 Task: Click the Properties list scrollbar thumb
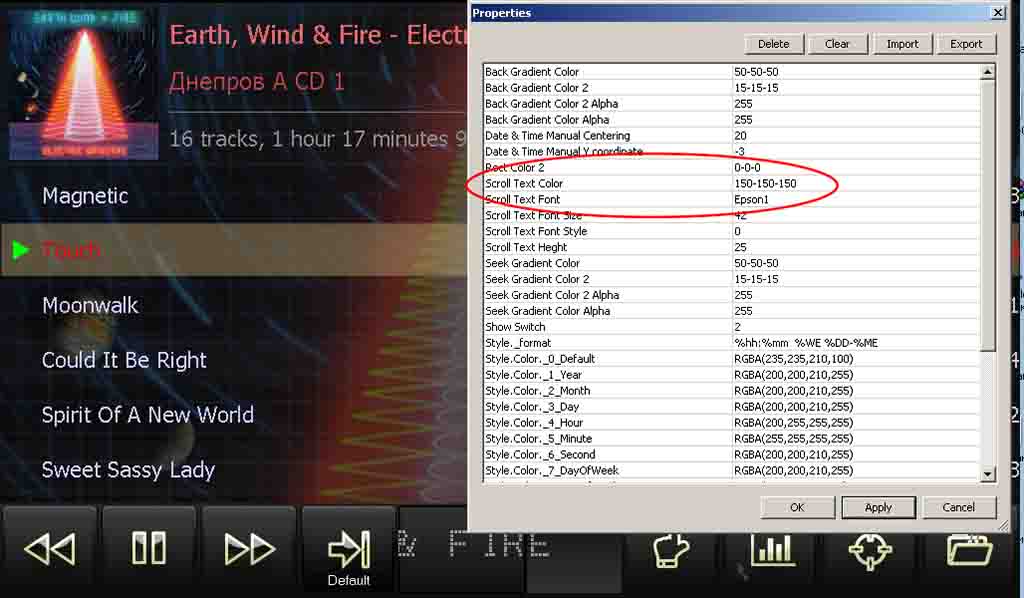[x=987, y=215]
